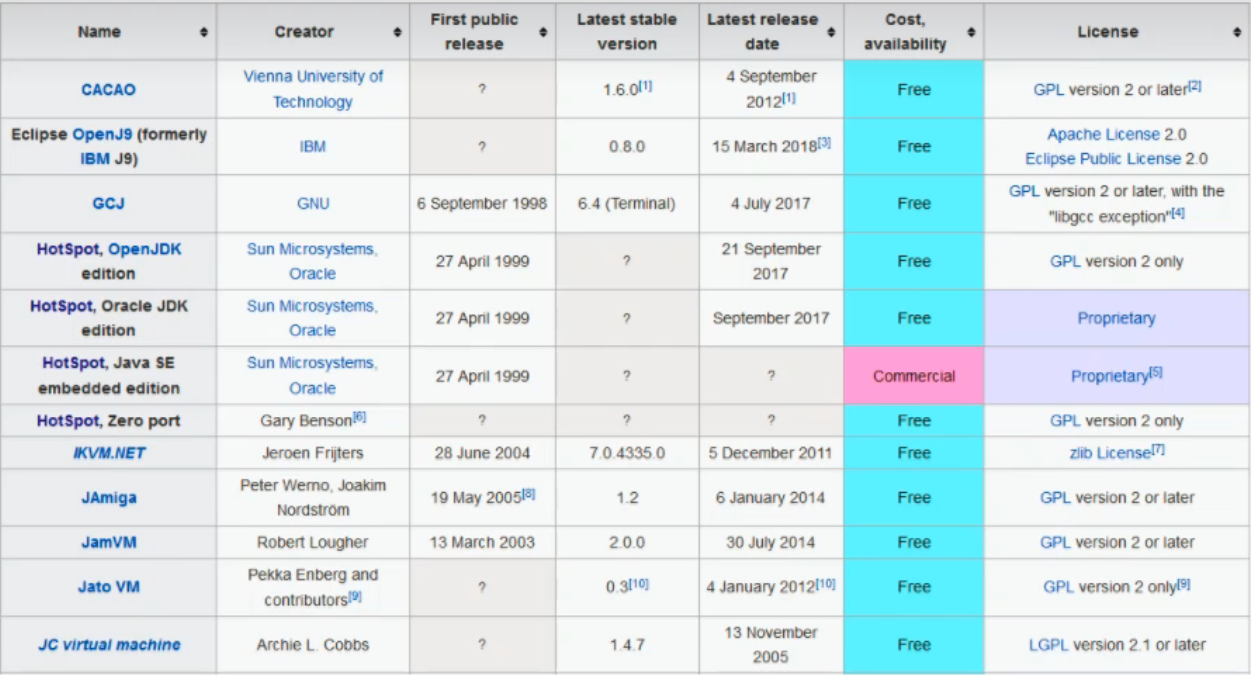Select text 'Archie L. Cobbs'
The width and height of the screenshot is (1251, 675).
[x=312, y=645]
